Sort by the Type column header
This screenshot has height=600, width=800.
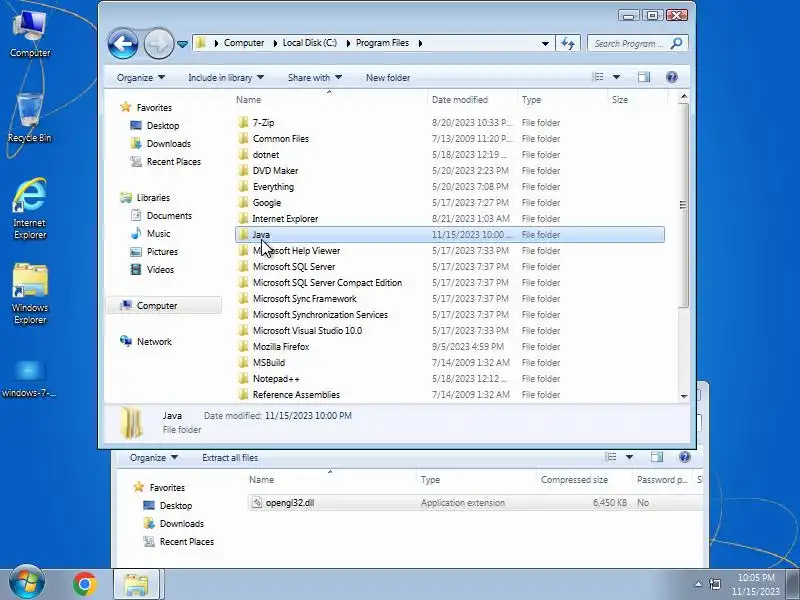coord(531,99)
